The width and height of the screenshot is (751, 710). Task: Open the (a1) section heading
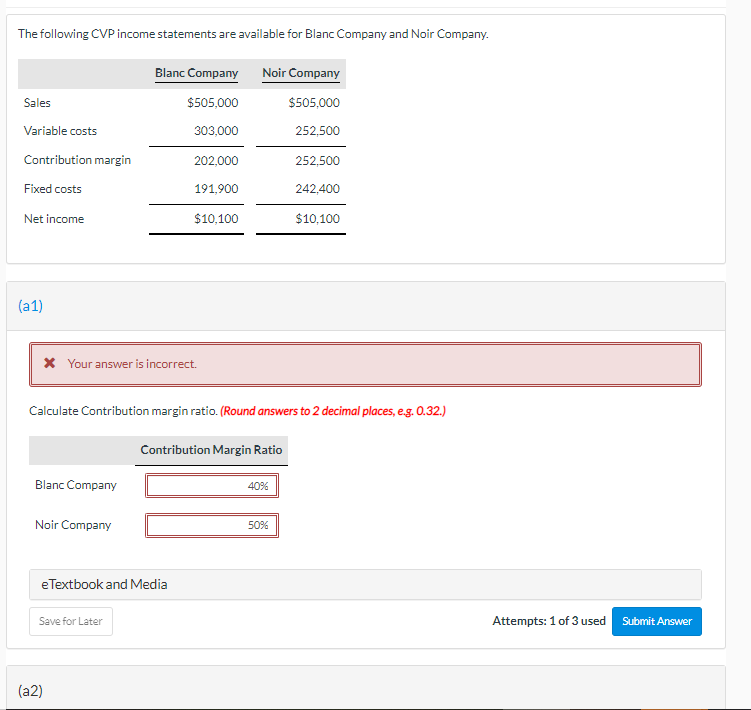point(30,305)
